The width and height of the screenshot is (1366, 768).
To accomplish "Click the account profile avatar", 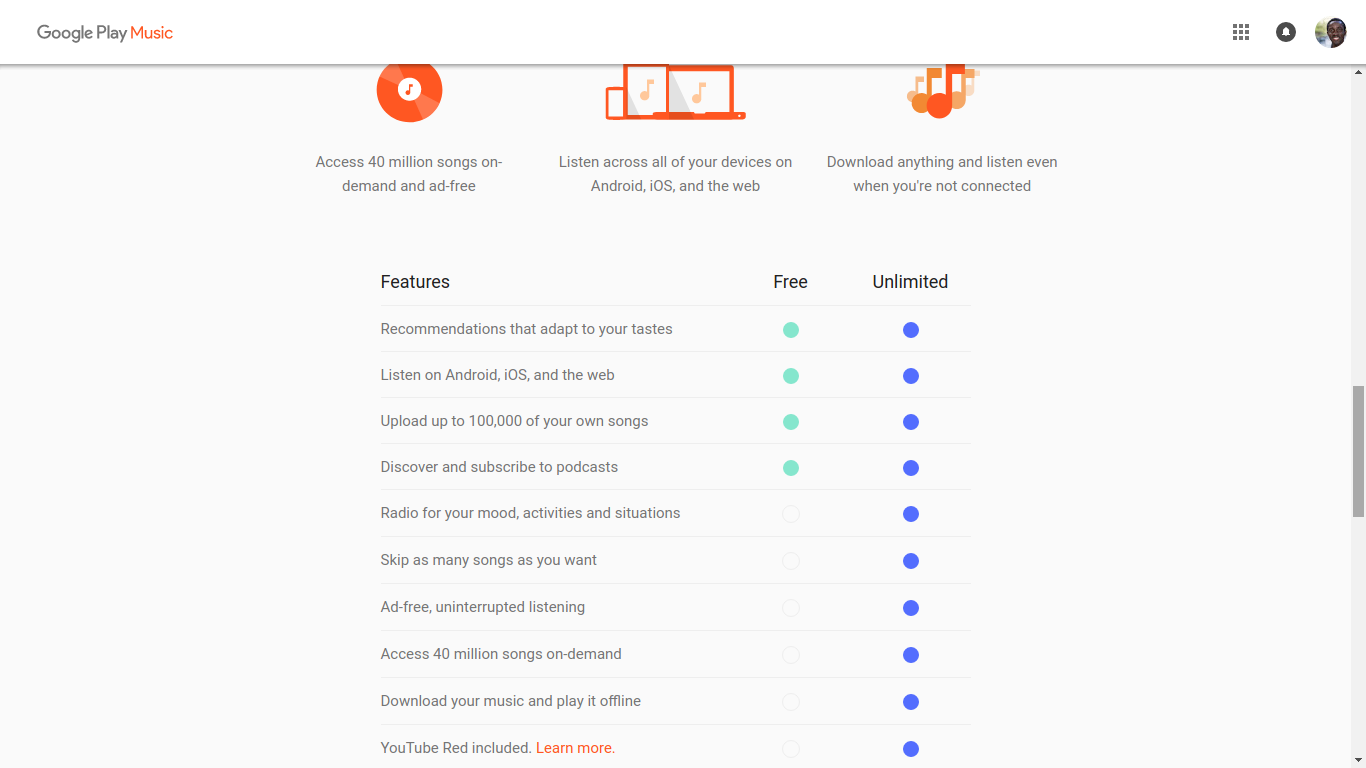I will pos(1331,32).
